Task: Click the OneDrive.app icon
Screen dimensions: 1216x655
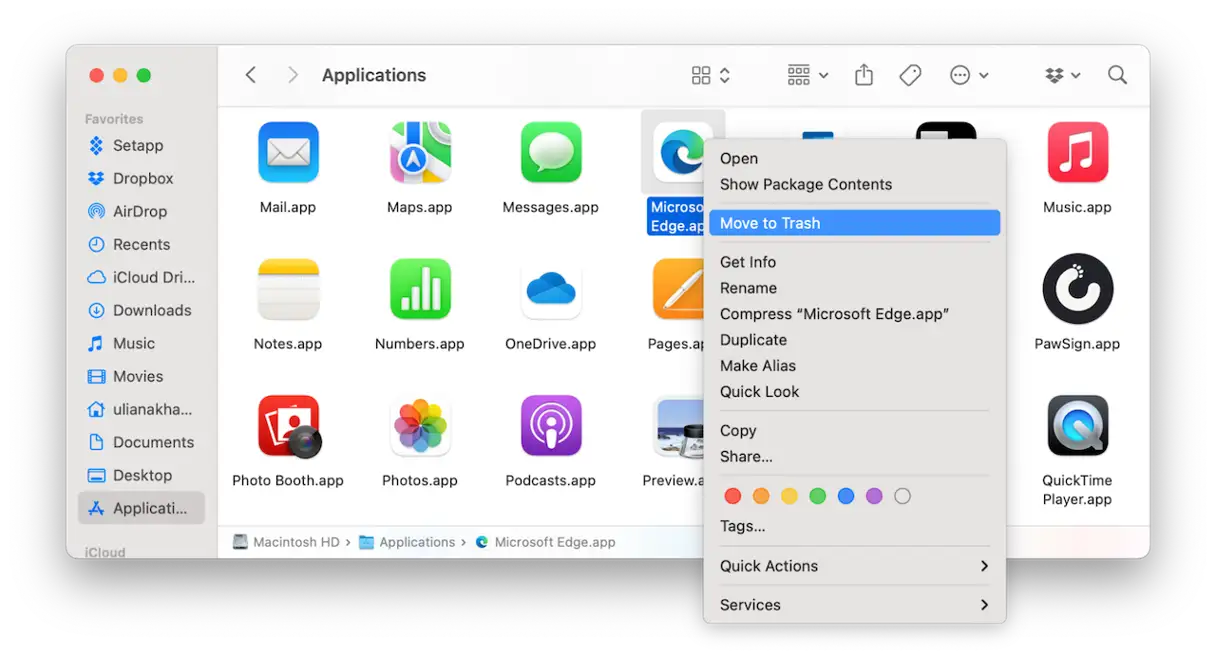Action: pyautogui.click(x=550, y=289)
